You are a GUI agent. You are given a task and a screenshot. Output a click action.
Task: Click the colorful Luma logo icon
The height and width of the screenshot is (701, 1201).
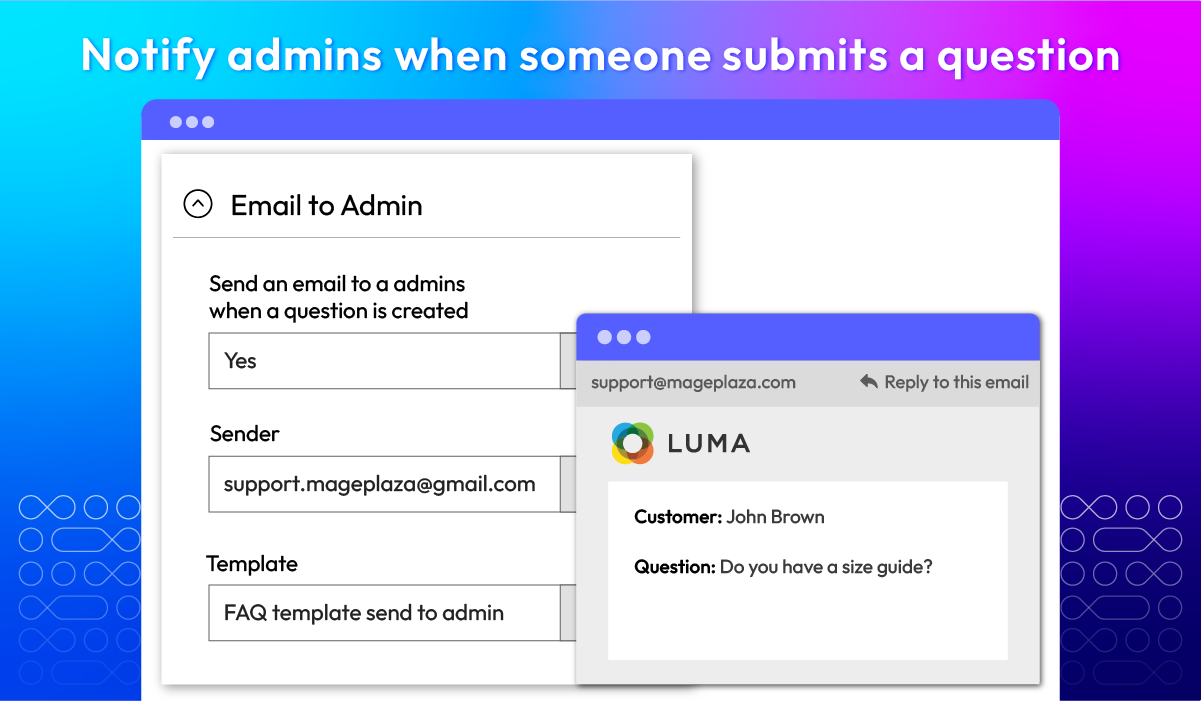632,443
